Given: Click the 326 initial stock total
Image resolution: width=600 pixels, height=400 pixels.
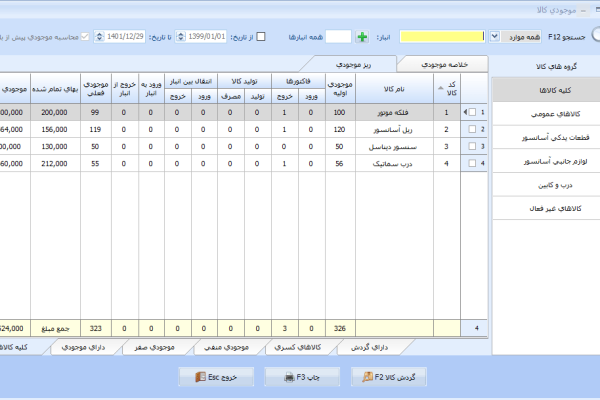Looking at the screenshot, I should coord(340,328).
